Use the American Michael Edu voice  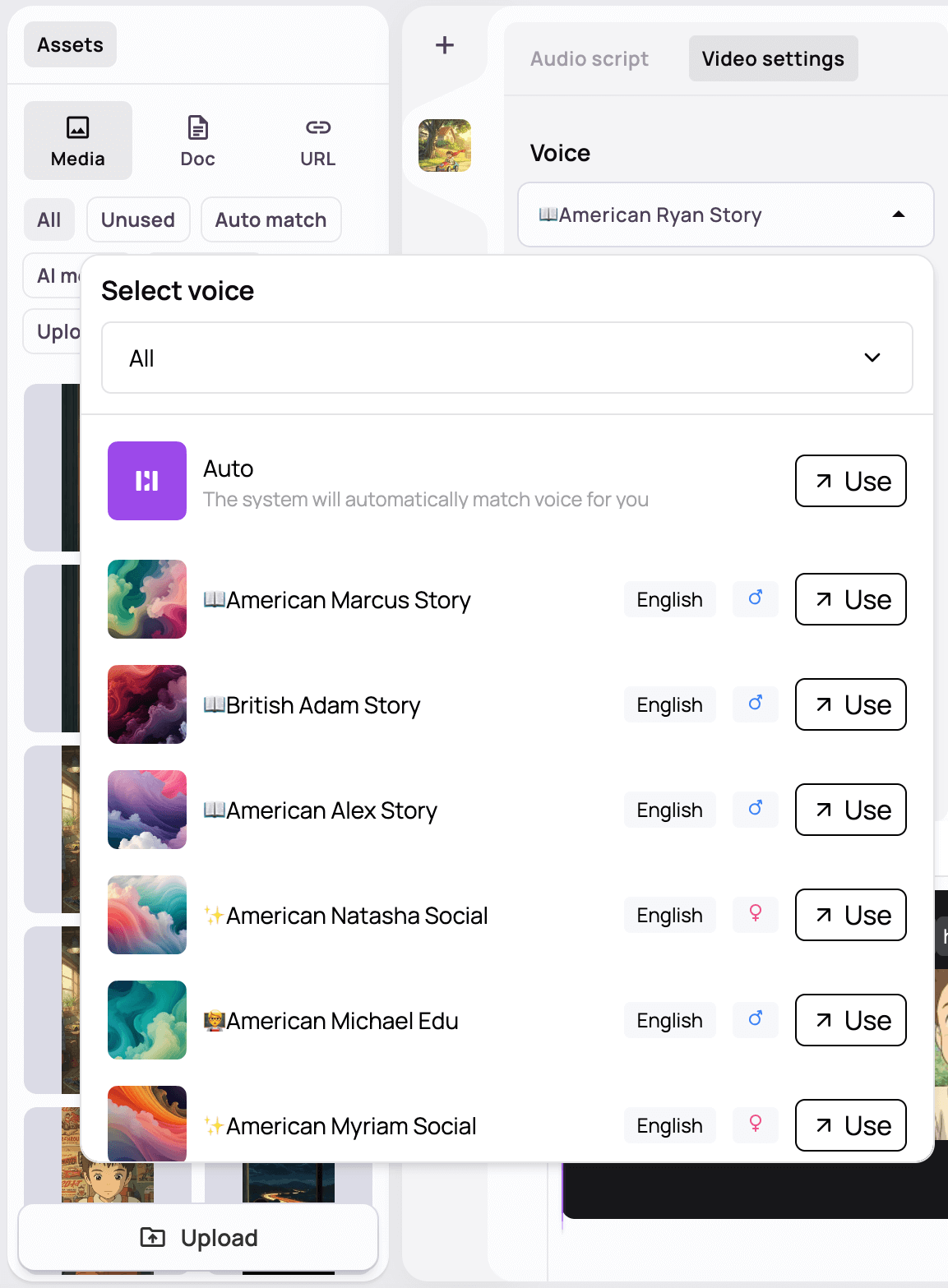851,1020
